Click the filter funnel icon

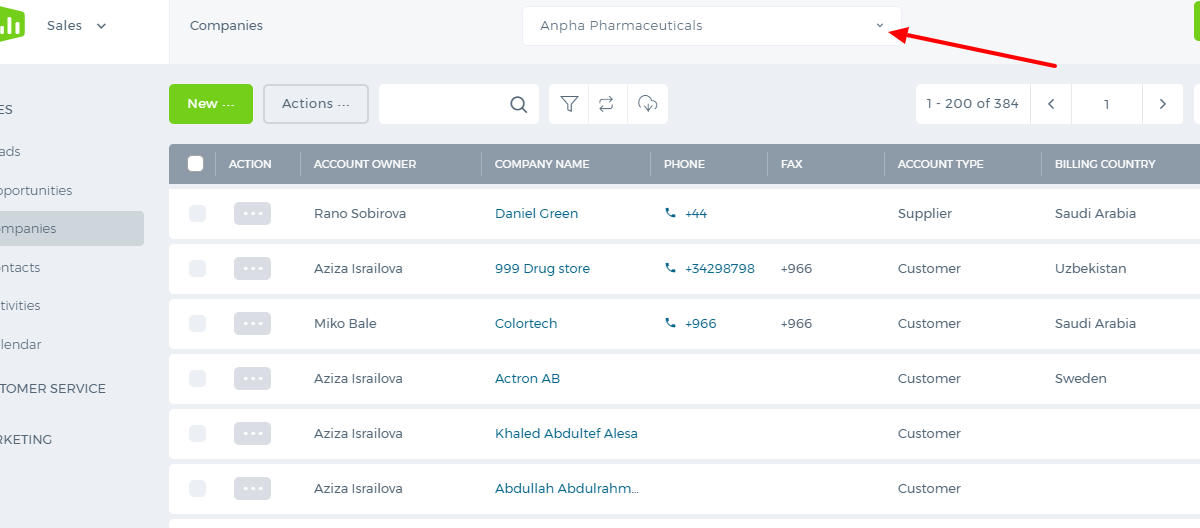pyautogui.click(x=569, y=104)
